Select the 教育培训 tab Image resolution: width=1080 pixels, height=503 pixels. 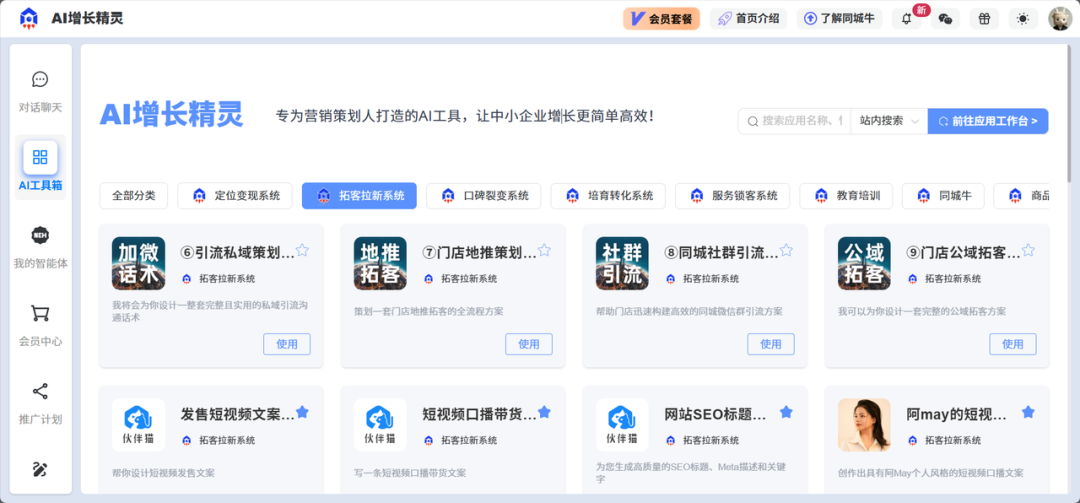click(845, 196)
